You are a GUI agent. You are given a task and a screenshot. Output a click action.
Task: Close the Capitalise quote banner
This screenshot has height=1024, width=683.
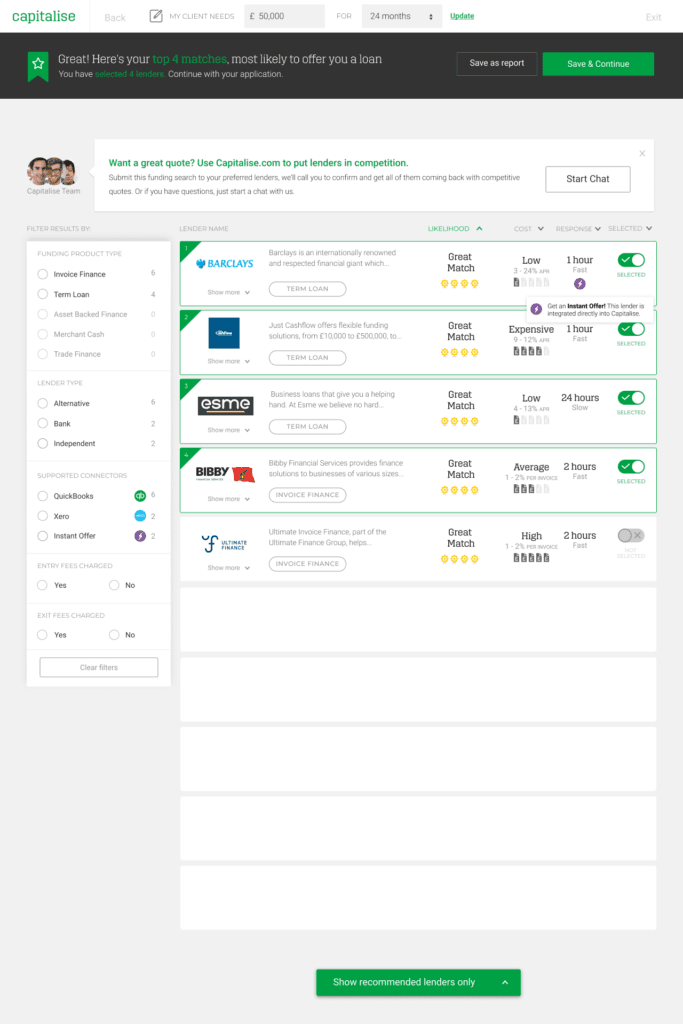(642, 153)
